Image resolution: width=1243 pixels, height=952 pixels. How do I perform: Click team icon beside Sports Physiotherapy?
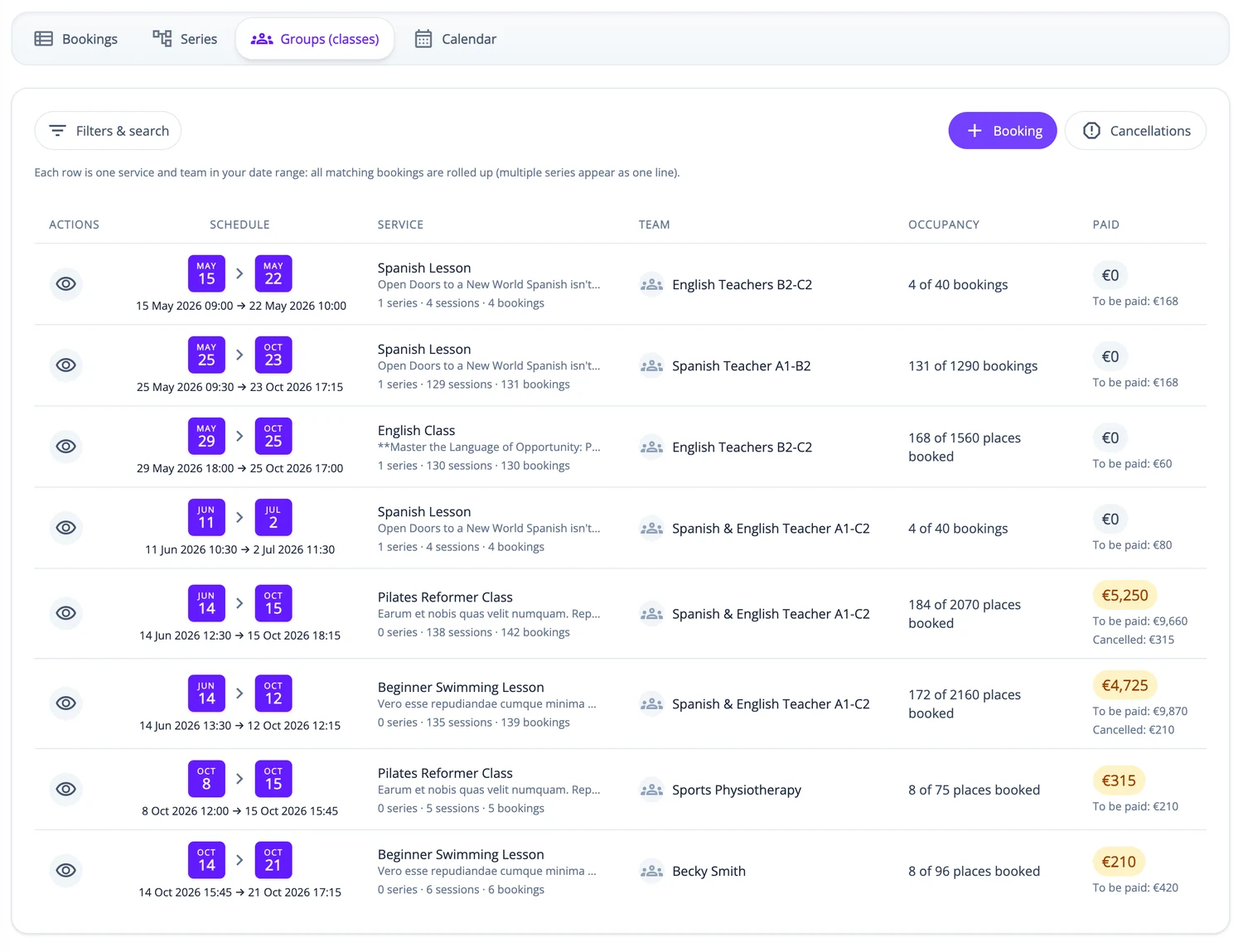click(x=652, y=790)
